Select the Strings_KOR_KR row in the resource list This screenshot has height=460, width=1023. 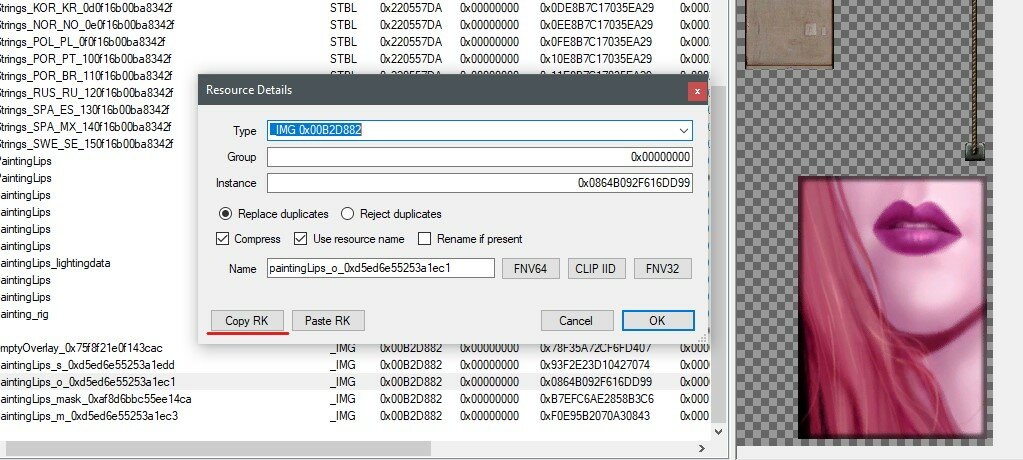coord(356,8)
